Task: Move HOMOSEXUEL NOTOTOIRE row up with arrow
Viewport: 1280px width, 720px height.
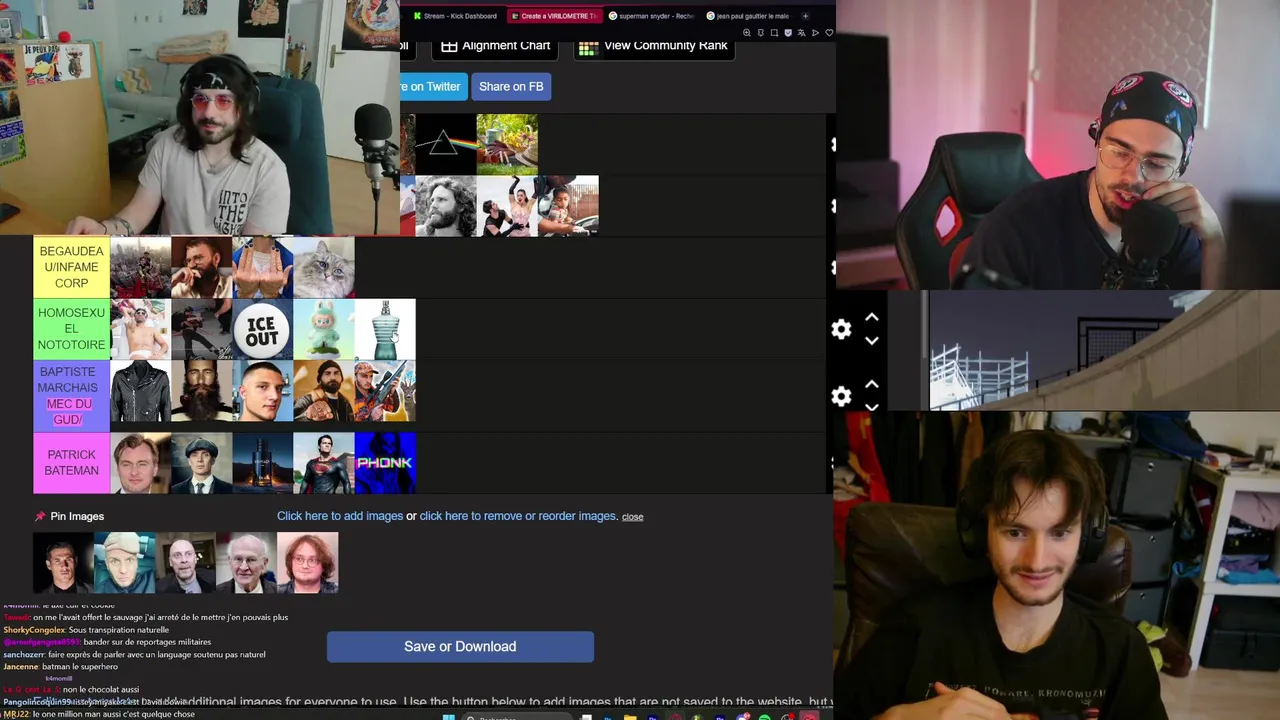Action: (872, 318)
